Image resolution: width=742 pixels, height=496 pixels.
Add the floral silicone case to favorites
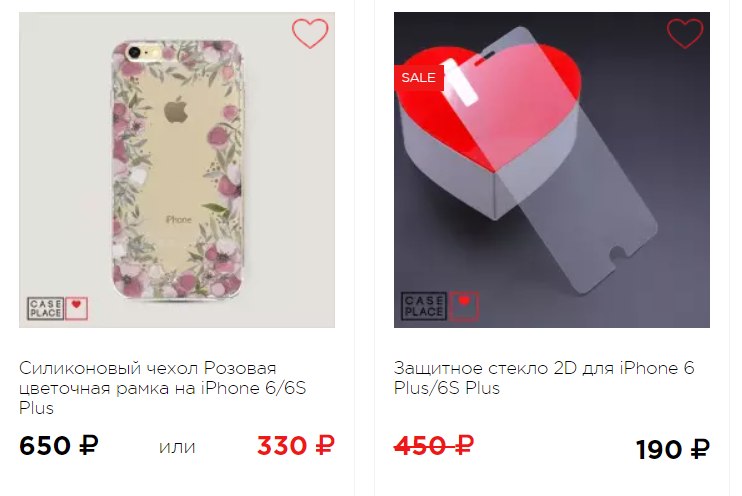[310, 33]
